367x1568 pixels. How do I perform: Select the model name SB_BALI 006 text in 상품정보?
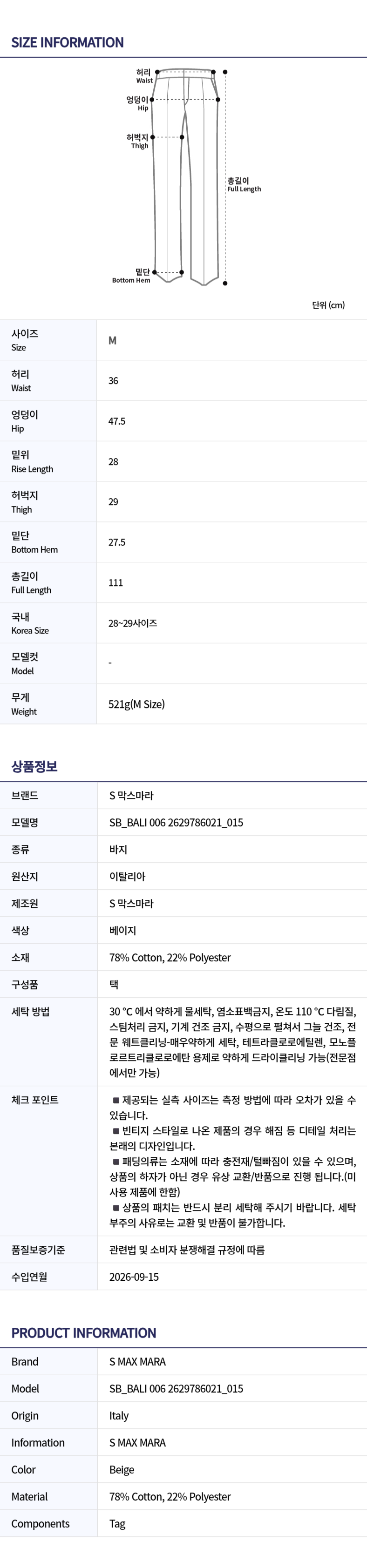[x=176, y=822]
